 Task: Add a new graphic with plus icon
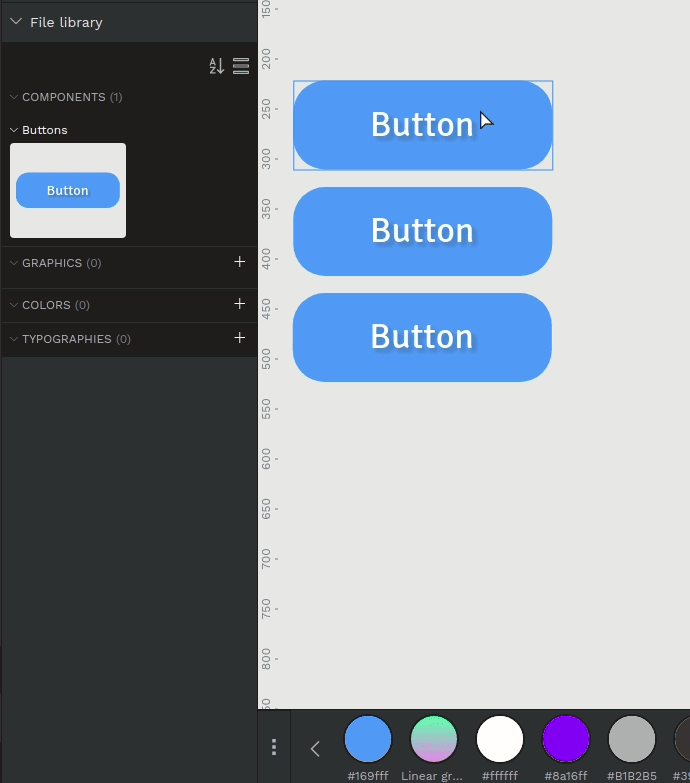tap(239, 262)
